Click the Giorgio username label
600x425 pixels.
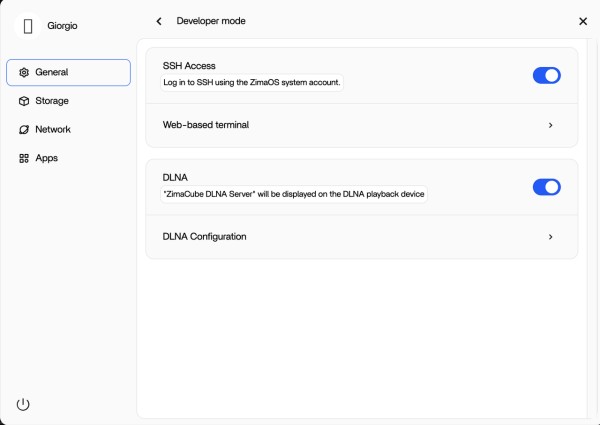[x=62, y=26]
